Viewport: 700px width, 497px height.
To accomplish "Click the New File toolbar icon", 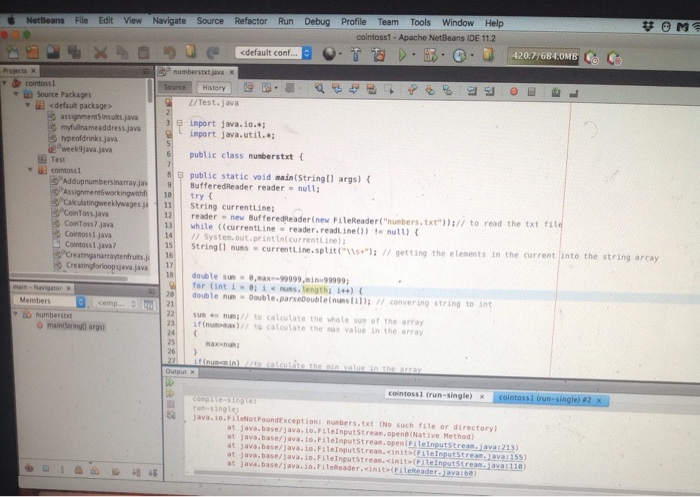I will (x=12, y=53).
